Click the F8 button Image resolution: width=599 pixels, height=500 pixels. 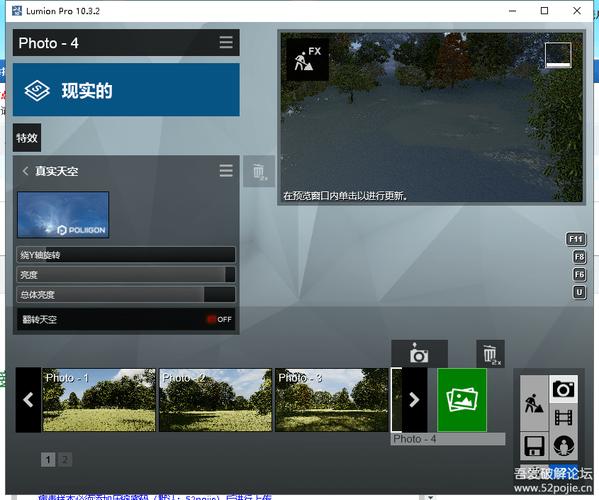579,257
